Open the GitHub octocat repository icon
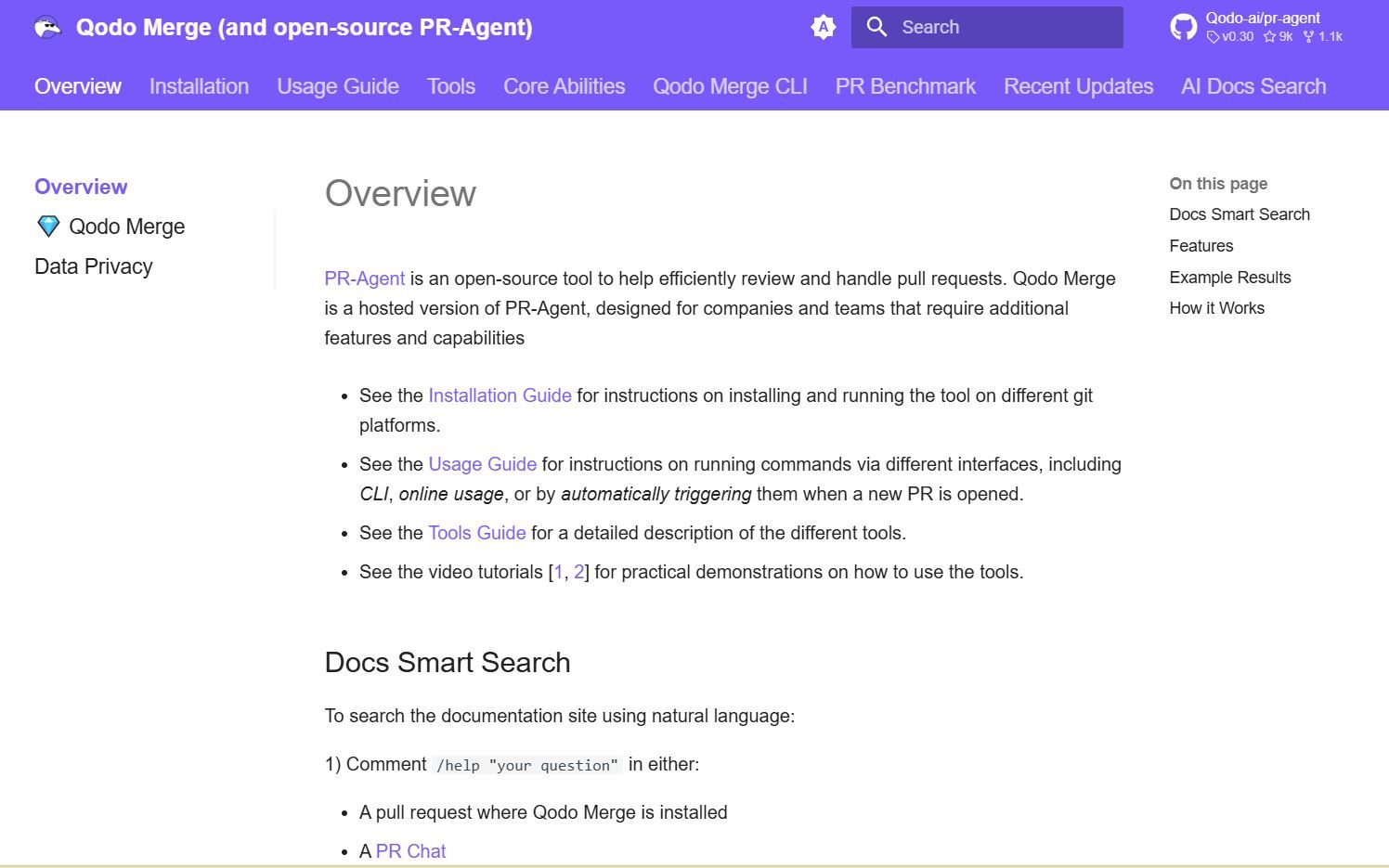1389x868 pixels. (x=1183, y=27)
